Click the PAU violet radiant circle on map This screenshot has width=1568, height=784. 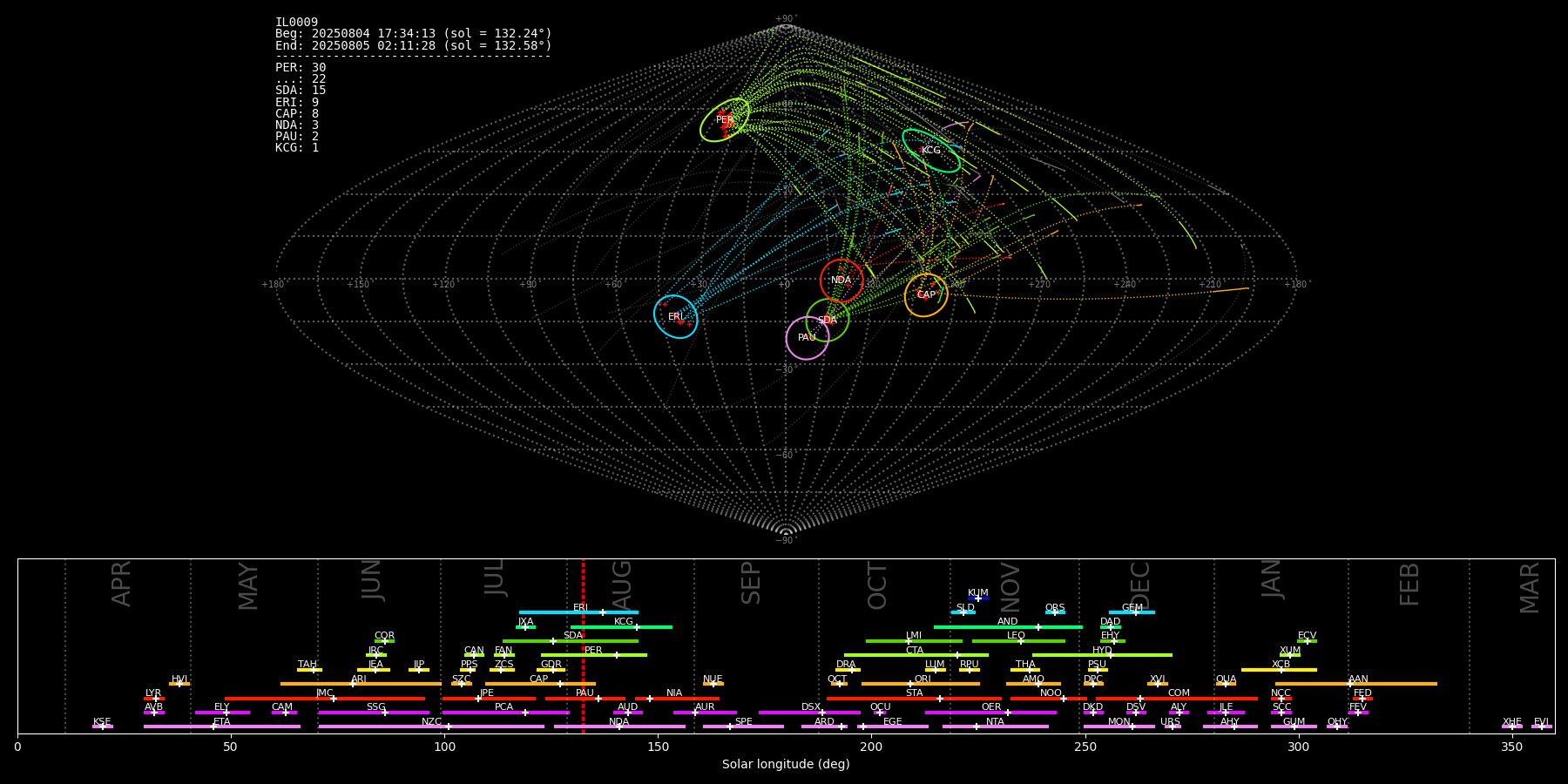coord(808,337)
